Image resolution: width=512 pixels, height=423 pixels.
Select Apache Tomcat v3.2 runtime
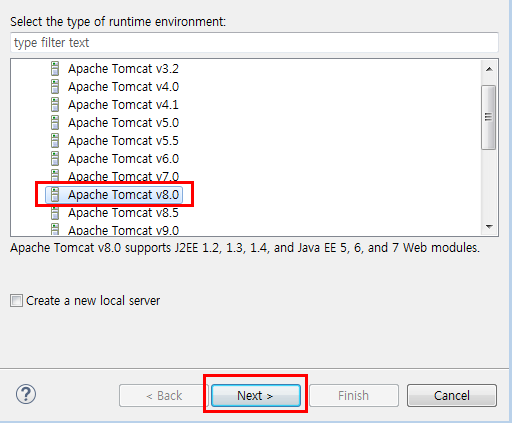(123, 69)
